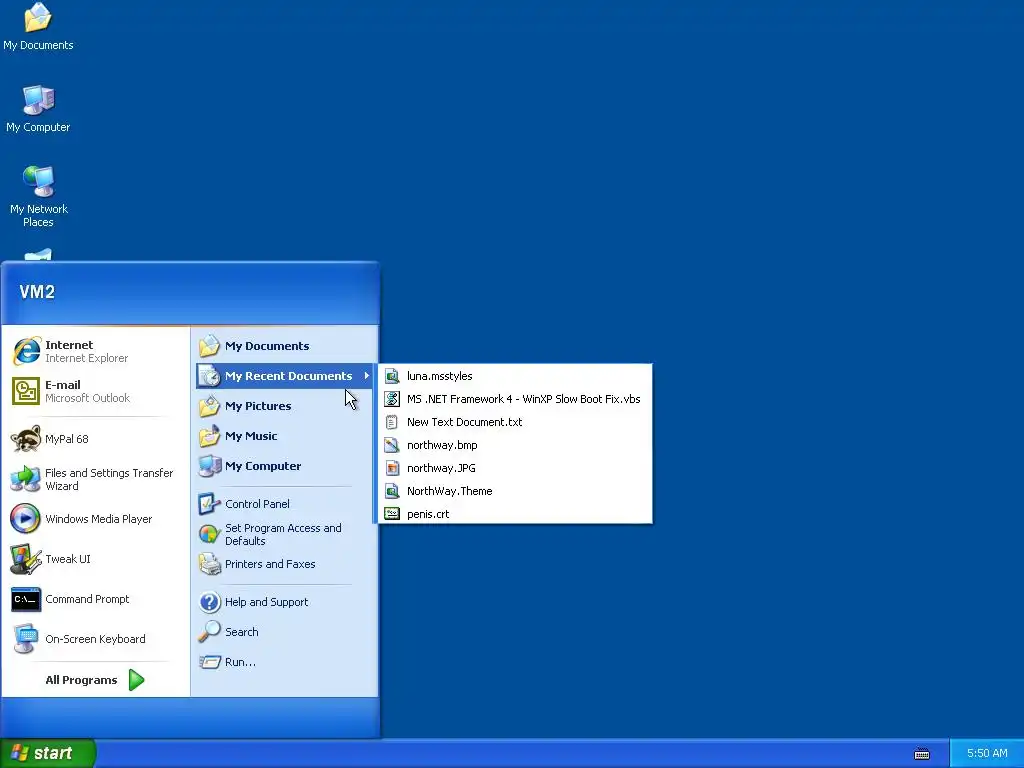Click Set Program Access and Defaults icon
This screenshot has height=768, width=1024.
[x=210, y=534]
